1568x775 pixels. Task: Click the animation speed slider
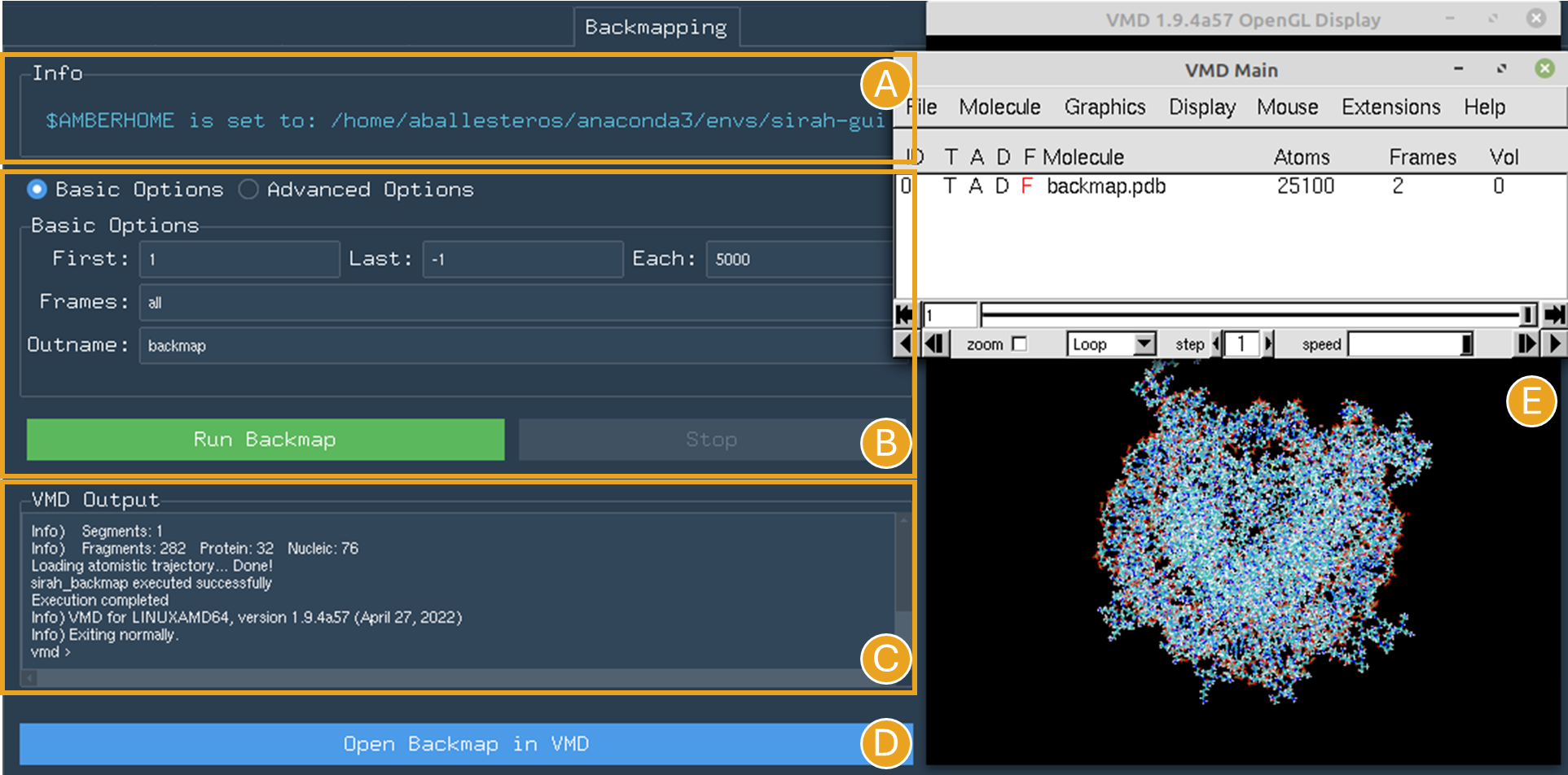point(1411,344)
